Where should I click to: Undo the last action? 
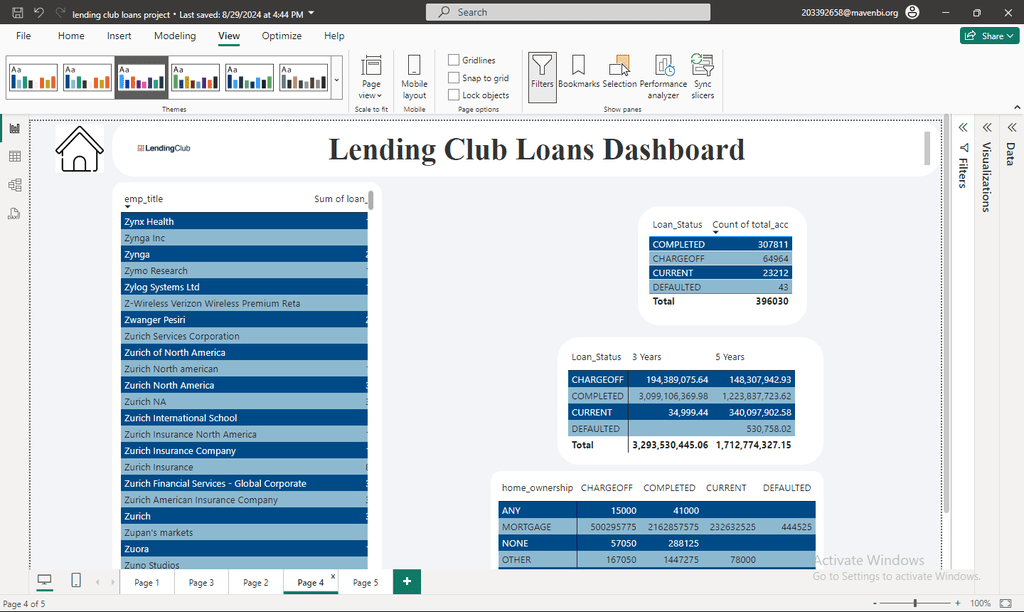pyautogui.click(x=39, y=12)
